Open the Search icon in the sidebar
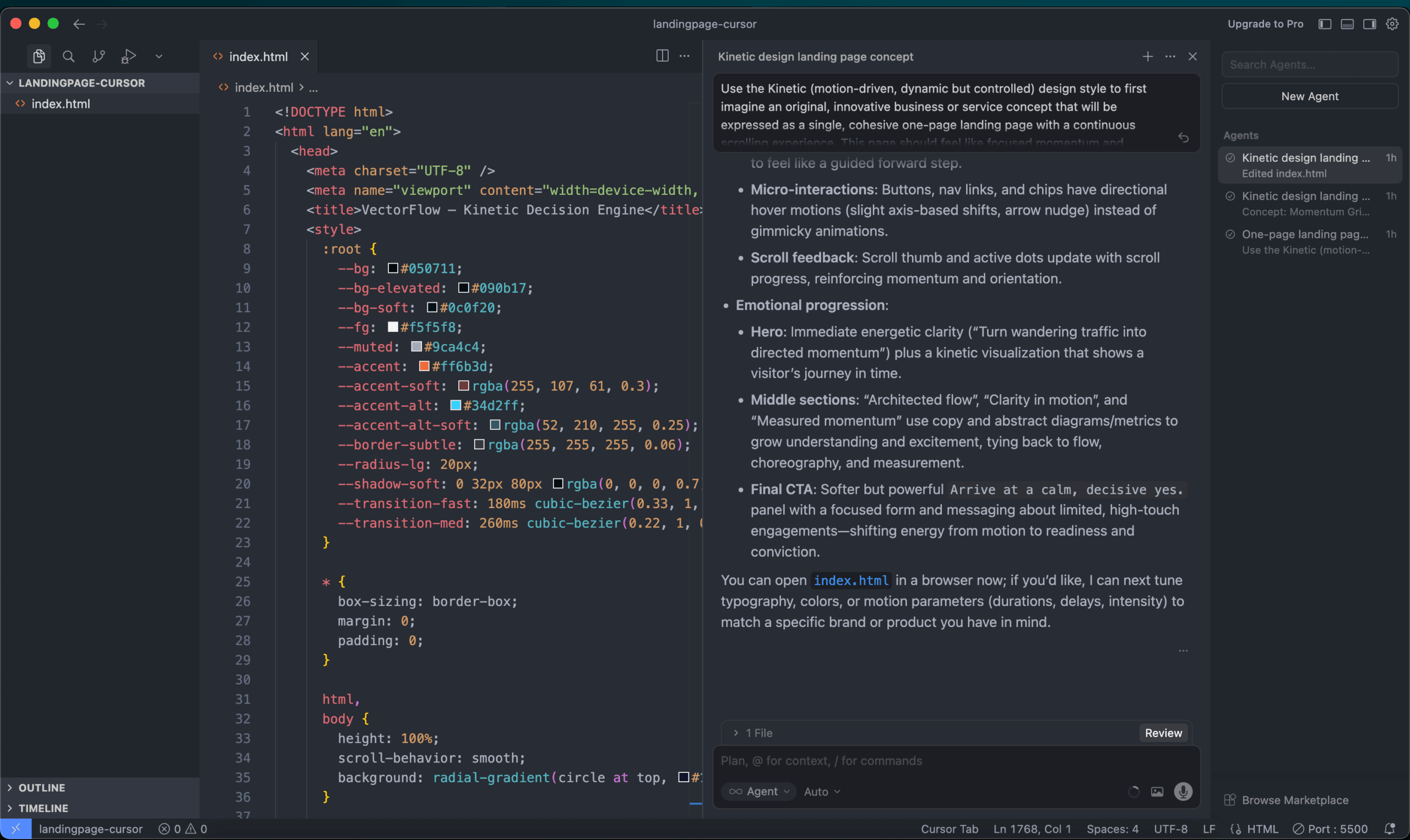 tap(68, 56)
